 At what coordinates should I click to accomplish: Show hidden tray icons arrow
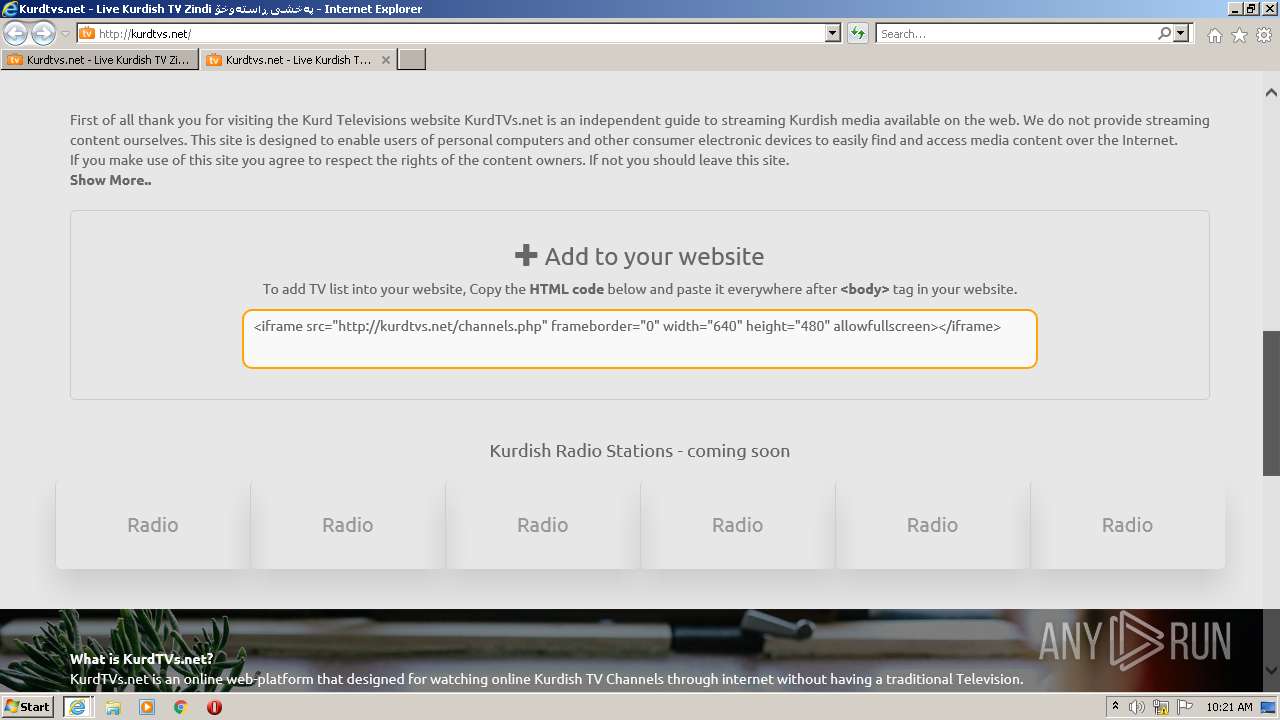point(1115,707)
